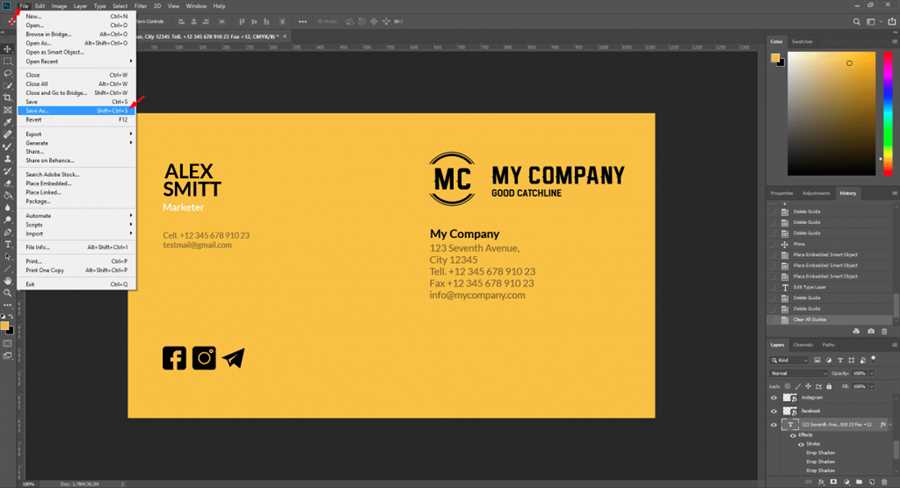
Task: Expand the Open Recent submenu
Action: [46, 61]
